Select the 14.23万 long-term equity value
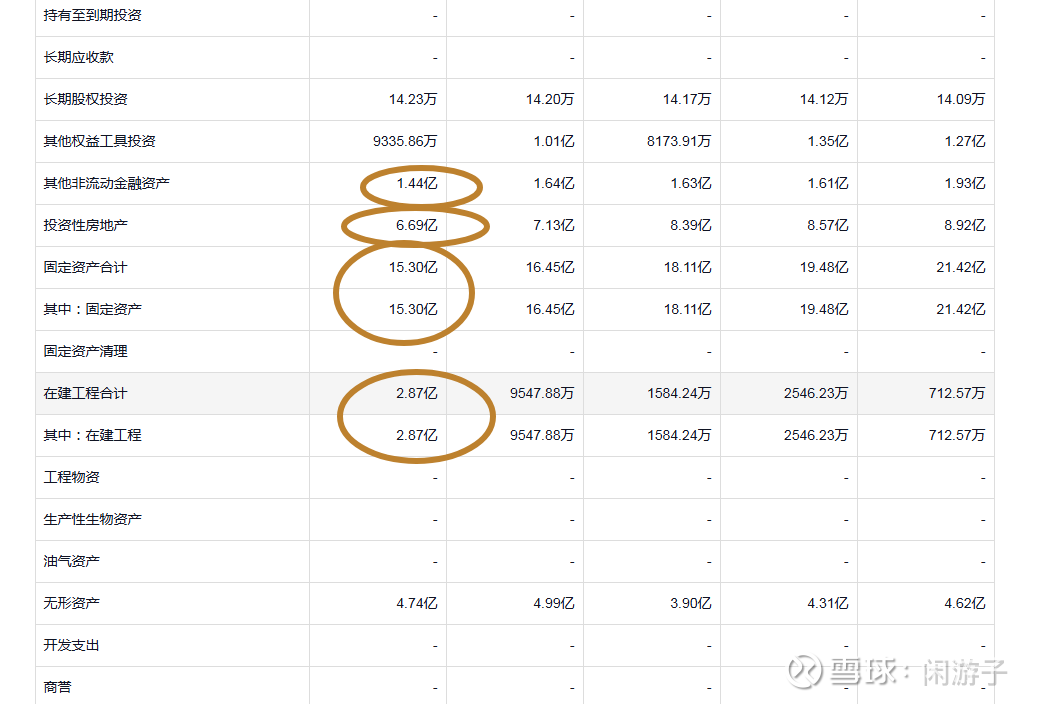1038x704 pixels. click(413, 100)
